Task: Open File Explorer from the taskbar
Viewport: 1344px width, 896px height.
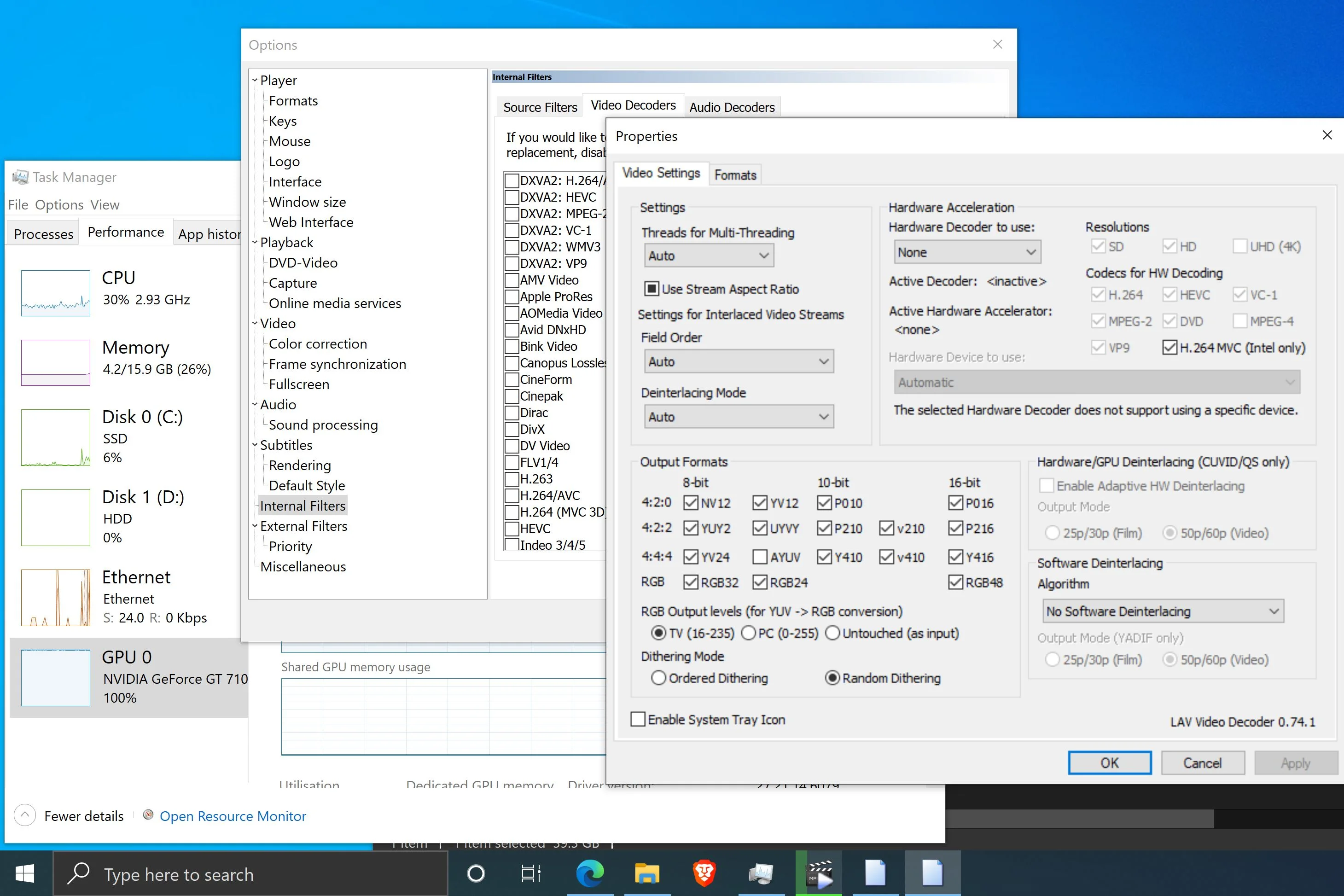Action: 646,873
